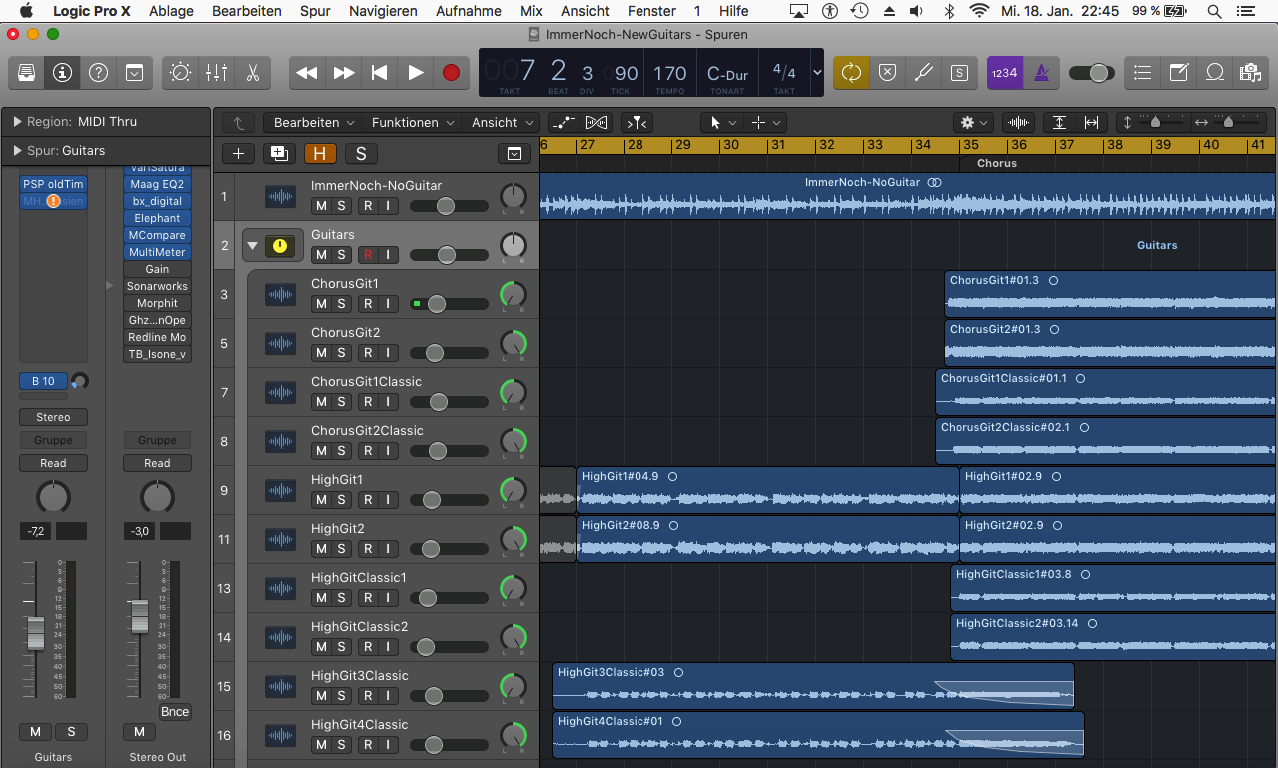The height and width of the screenshot is (768, 1278).
Task: Open the Loop Browser icon
Action: pos(1215,73)
